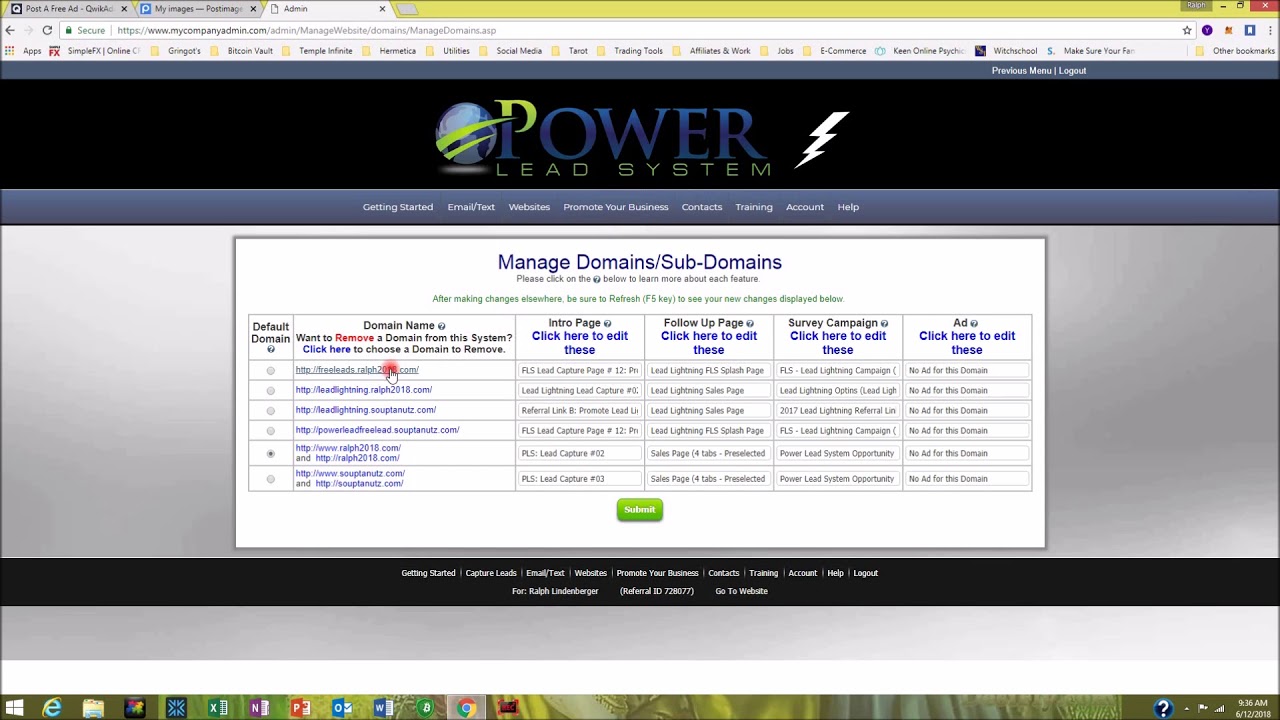
Task: Launch Internet Explorer from the taskbar
Action: (52, 708)
